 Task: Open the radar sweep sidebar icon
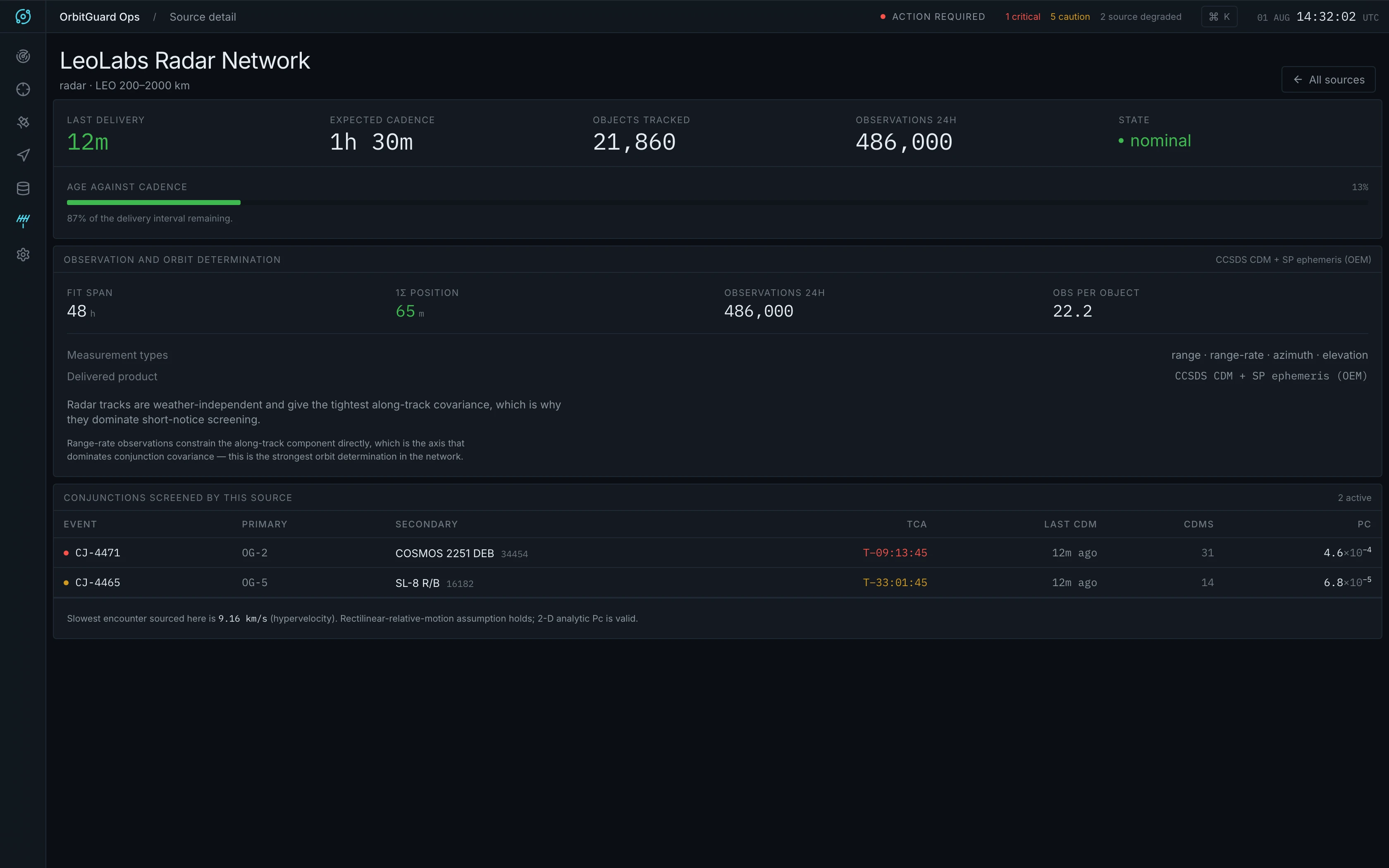pos(23,56)
